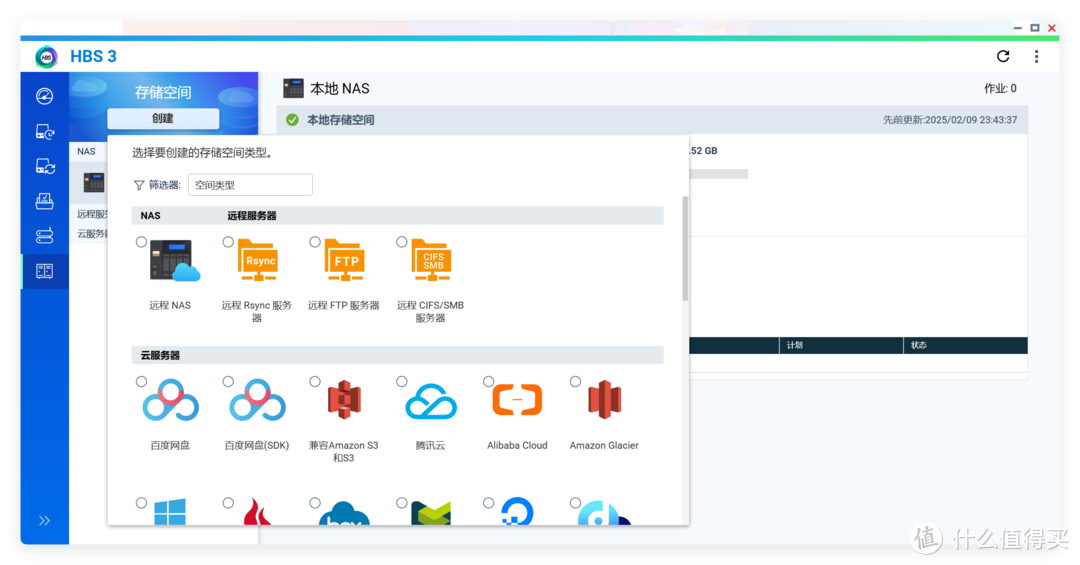Select the 远程 NAS radio button
The image size is (1080, 565).
point(141,242)
